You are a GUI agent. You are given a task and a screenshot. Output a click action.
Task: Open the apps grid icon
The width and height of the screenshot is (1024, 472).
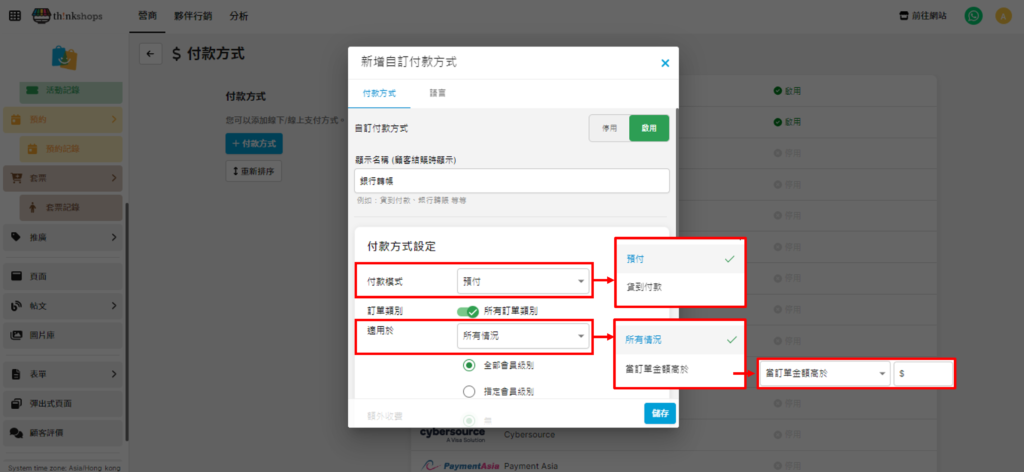click(x=14, y=16)
